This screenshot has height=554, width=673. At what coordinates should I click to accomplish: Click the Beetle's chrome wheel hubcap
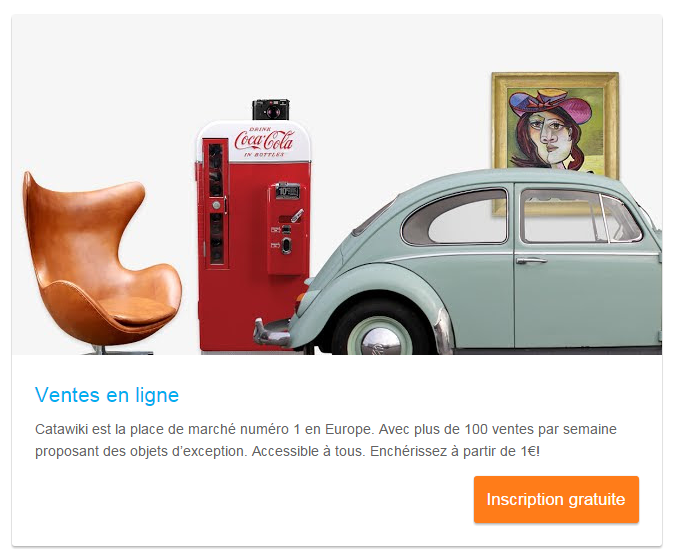pyautogui.click(x=380, y=342)
